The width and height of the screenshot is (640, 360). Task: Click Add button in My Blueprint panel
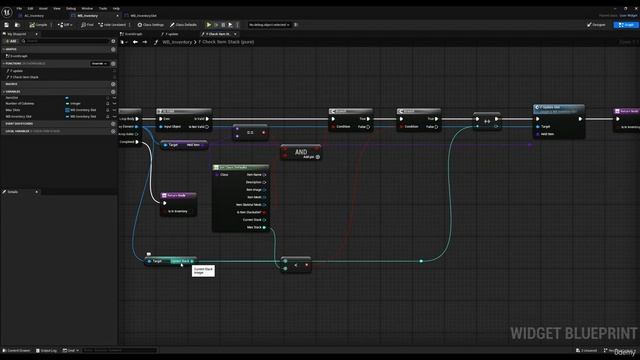[x=11, y=41]
